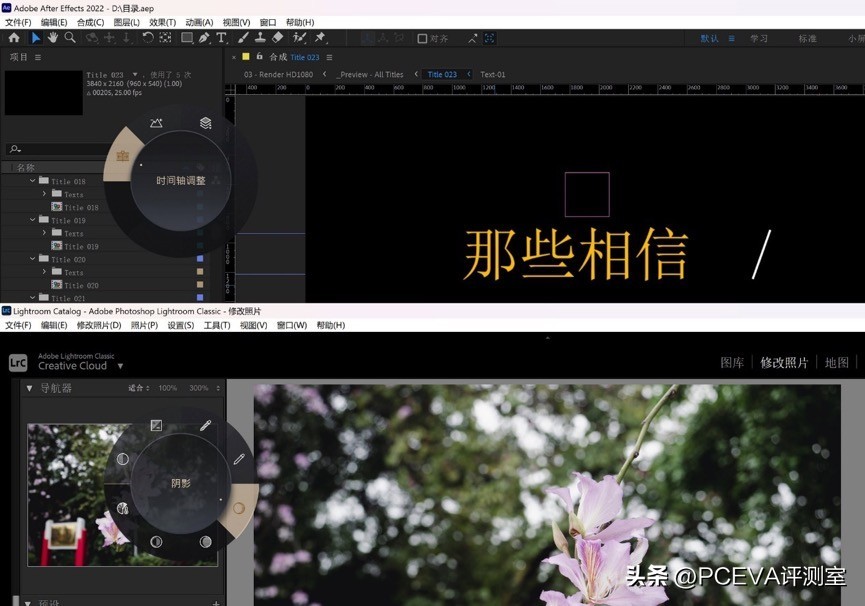Enable the 对齐 snap checkbox in AE toolbar
This screenshot has width=865, height=606.
tap(421, 38)
